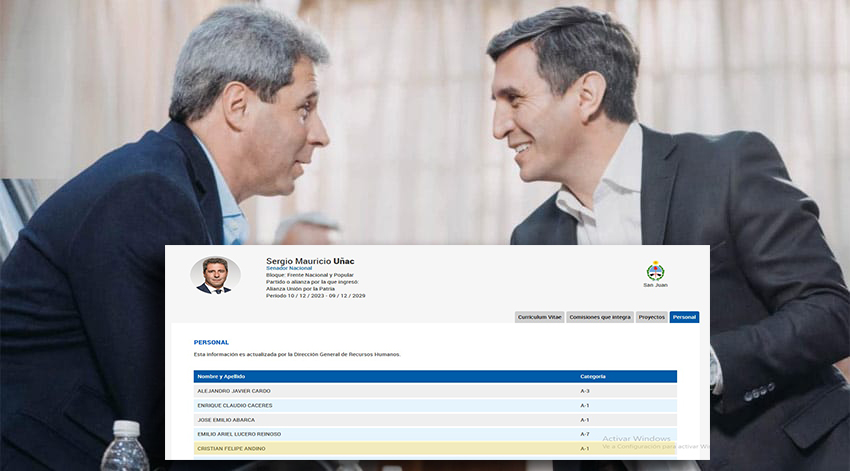
Task: Click the Nombre y Apellido column header
Action: (221, 376)
